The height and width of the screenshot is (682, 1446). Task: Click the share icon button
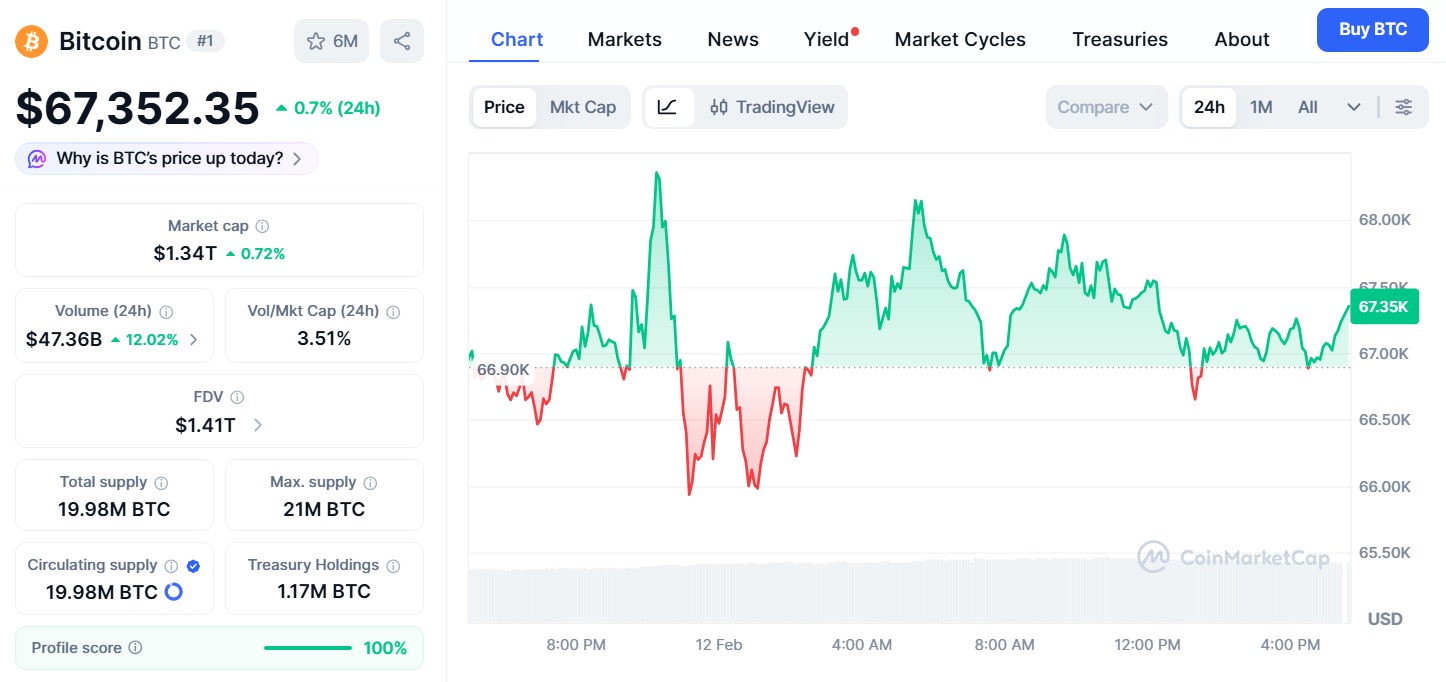pos(402,41)
